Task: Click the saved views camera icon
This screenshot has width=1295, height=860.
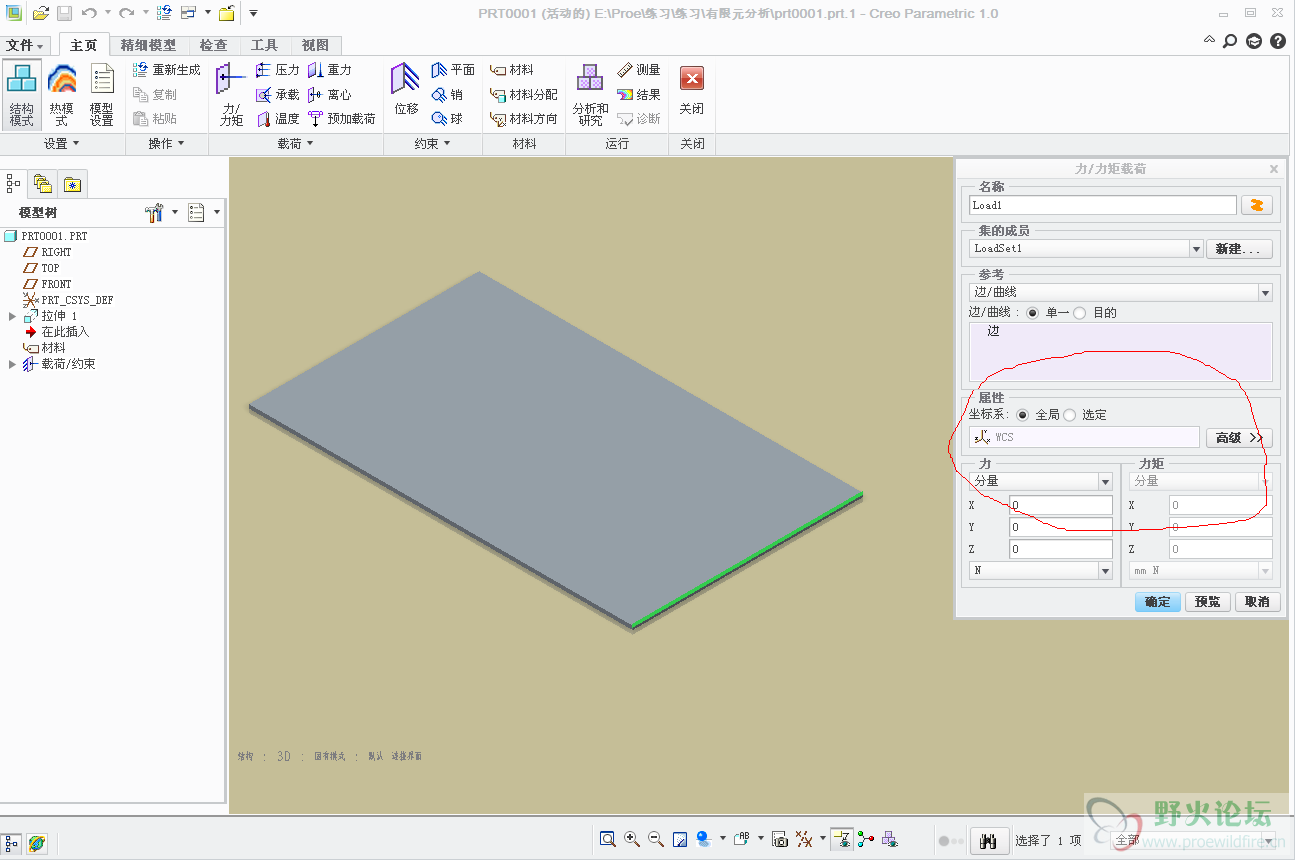Action: click(x=780, y=839)
